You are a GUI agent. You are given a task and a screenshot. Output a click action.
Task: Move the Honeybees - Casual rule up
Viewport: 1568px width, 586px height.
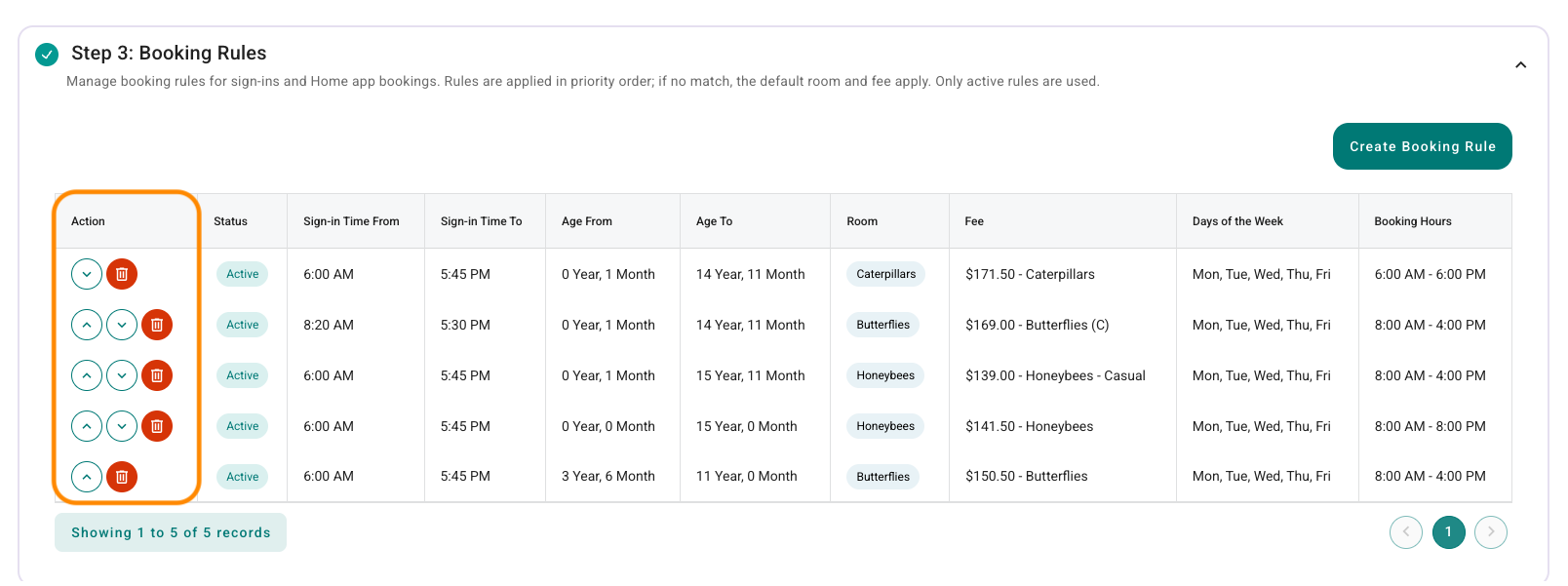coord(87,375)
